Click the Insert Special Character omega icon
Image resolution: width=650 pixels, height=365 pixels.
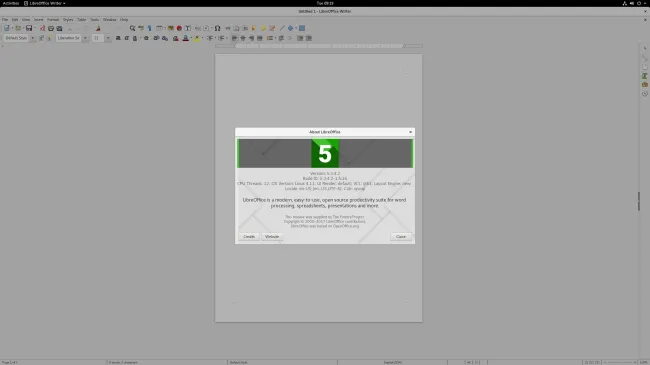point(217,28)
